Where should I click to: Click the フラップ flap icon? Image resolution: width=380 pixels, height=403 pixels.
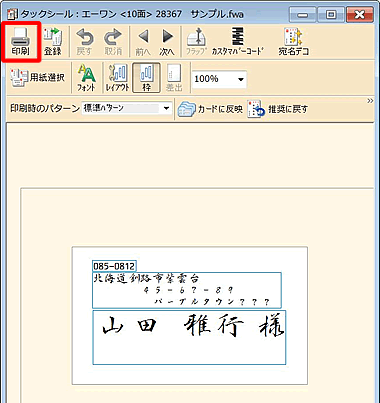196,42
